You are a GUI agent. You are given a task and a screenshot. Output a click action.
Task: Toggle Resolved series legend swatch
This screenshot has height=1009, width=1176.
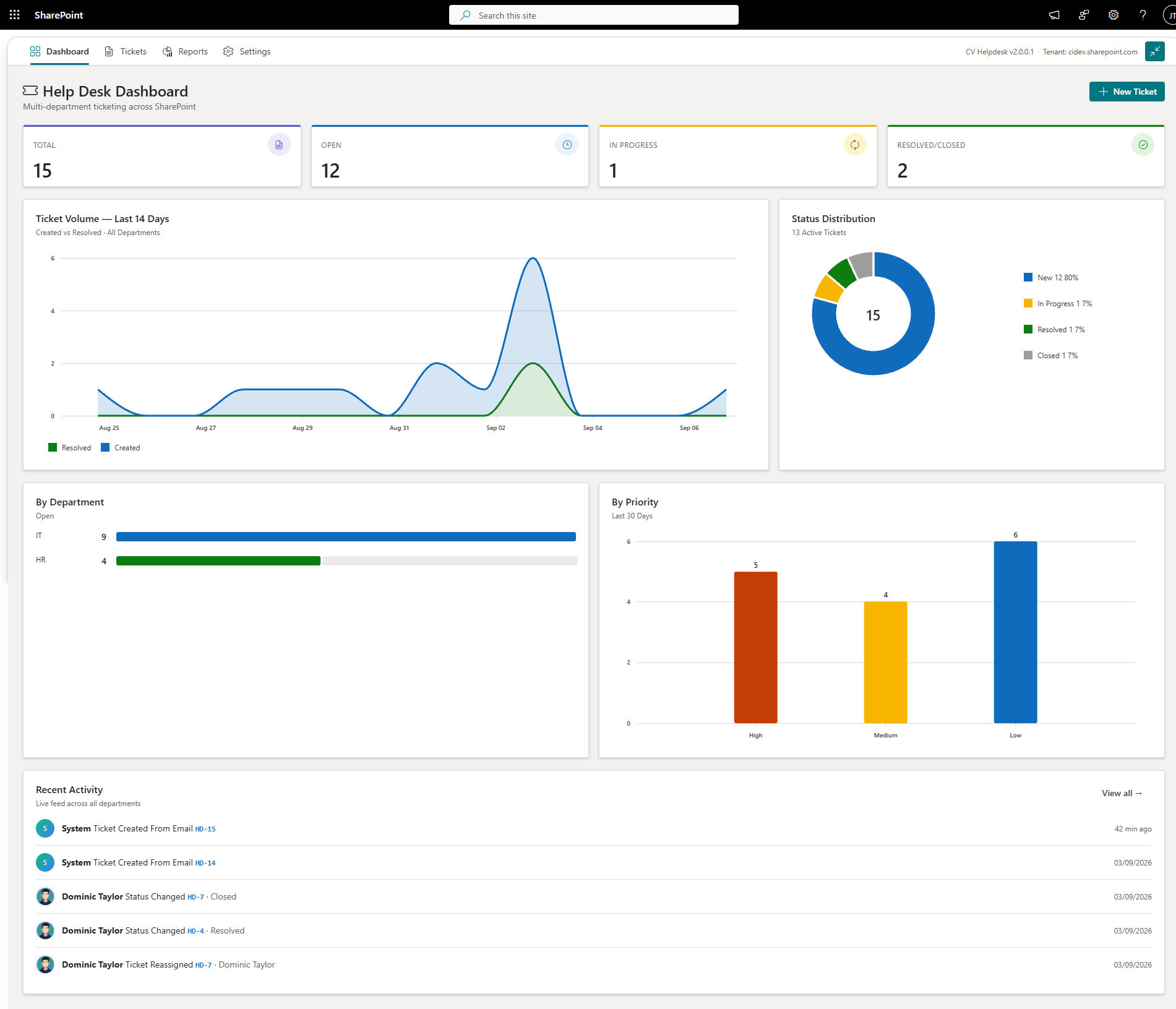pos(53,447)
